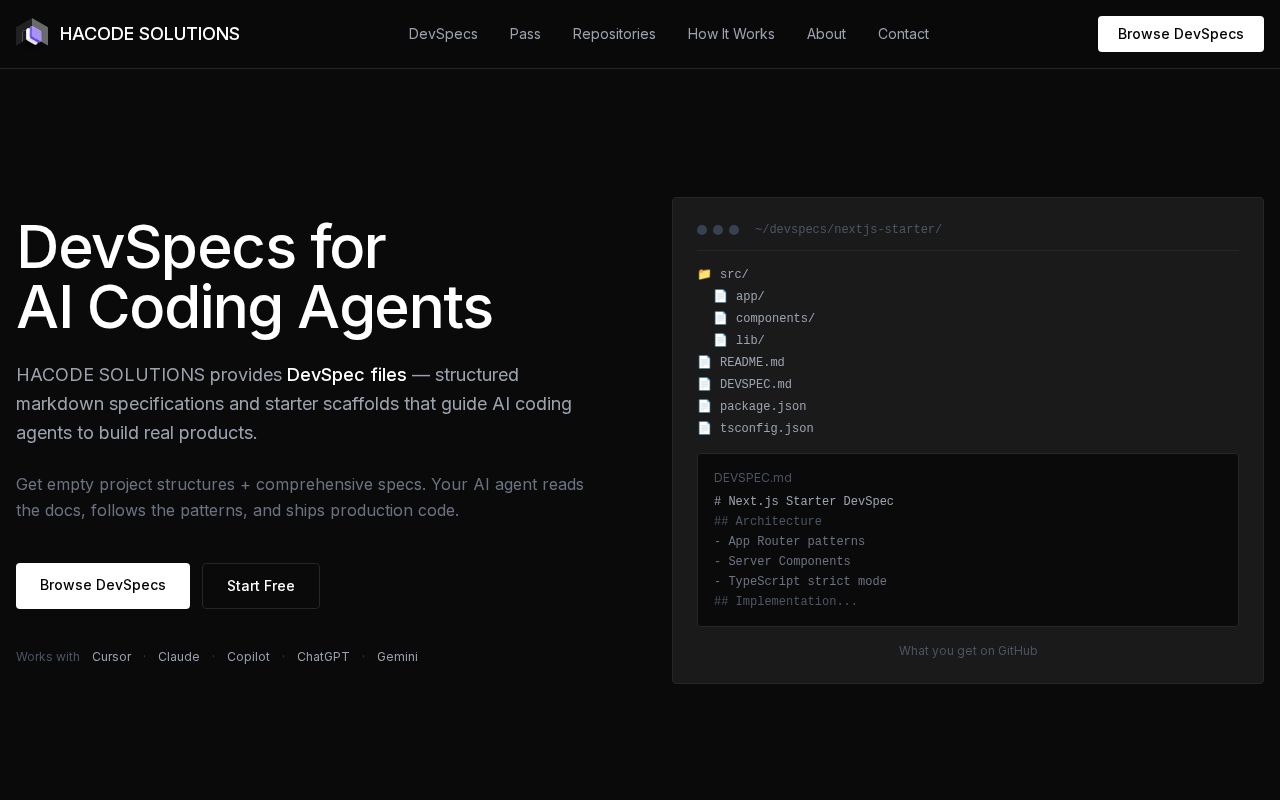Open Repositories in the top navigation
Viewport: 1280px width, 800px height.
(614, 34)
